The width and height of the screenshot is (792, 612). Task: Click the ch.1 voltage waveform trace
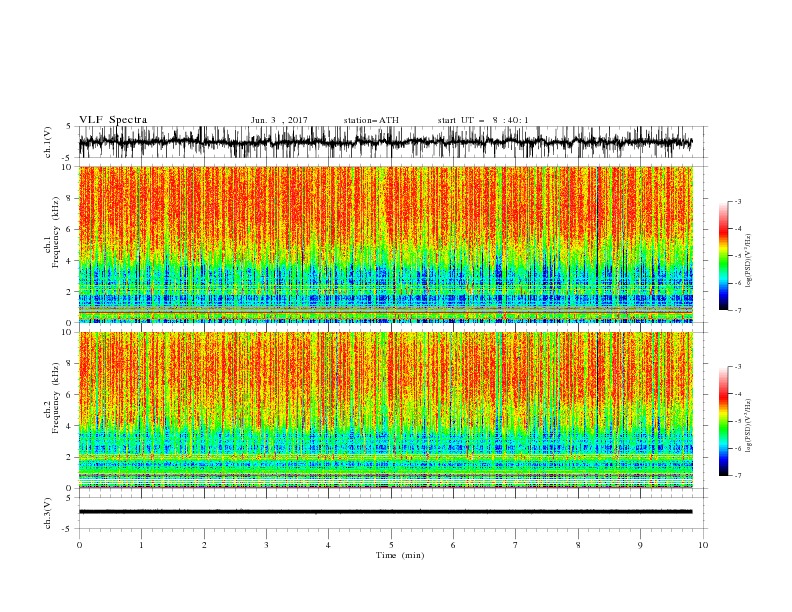385,142
